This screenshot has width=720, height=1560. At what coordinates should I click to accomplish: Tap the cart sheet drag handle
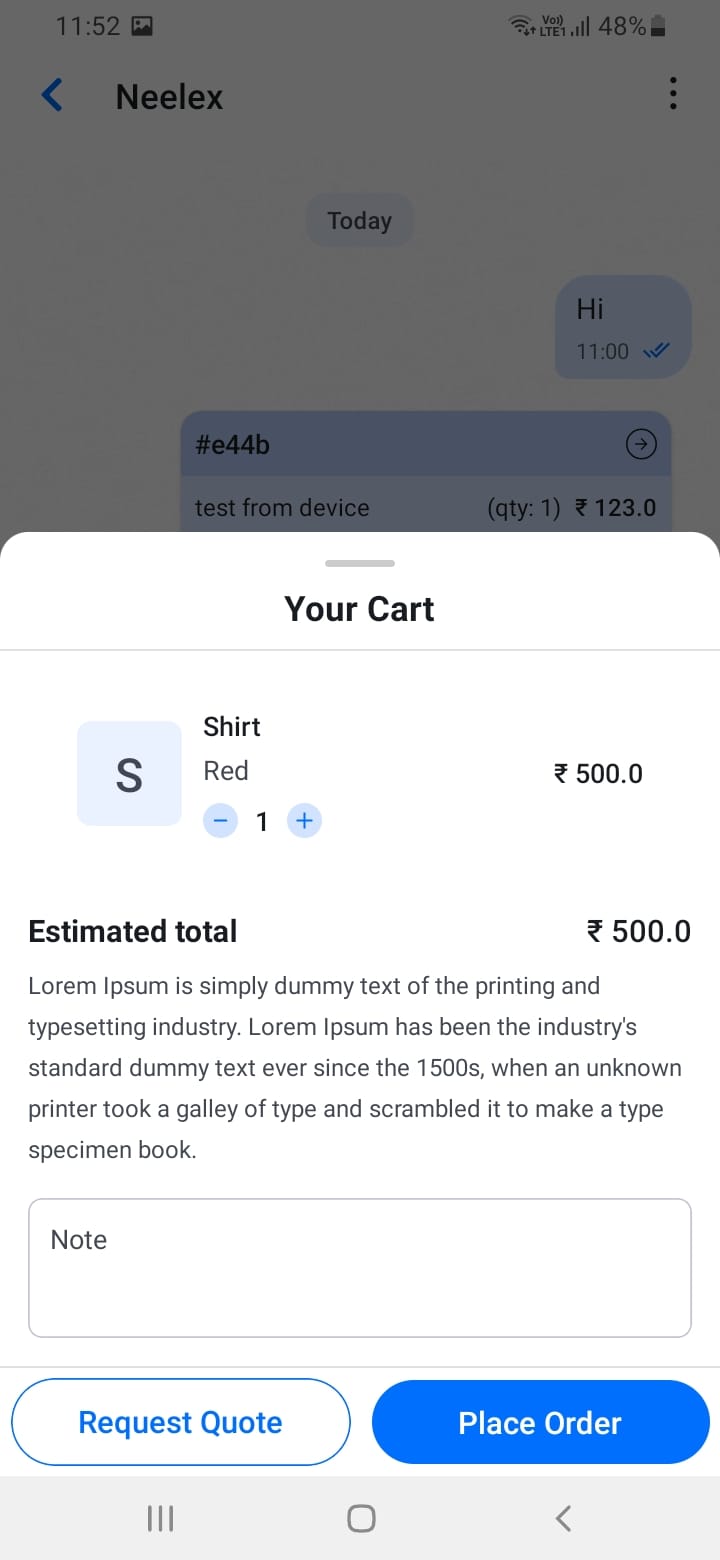(360, 564)
